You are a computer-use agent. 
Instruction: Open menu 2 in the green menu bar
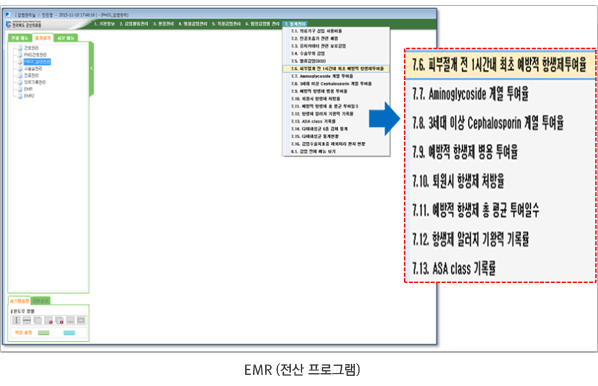134,24
